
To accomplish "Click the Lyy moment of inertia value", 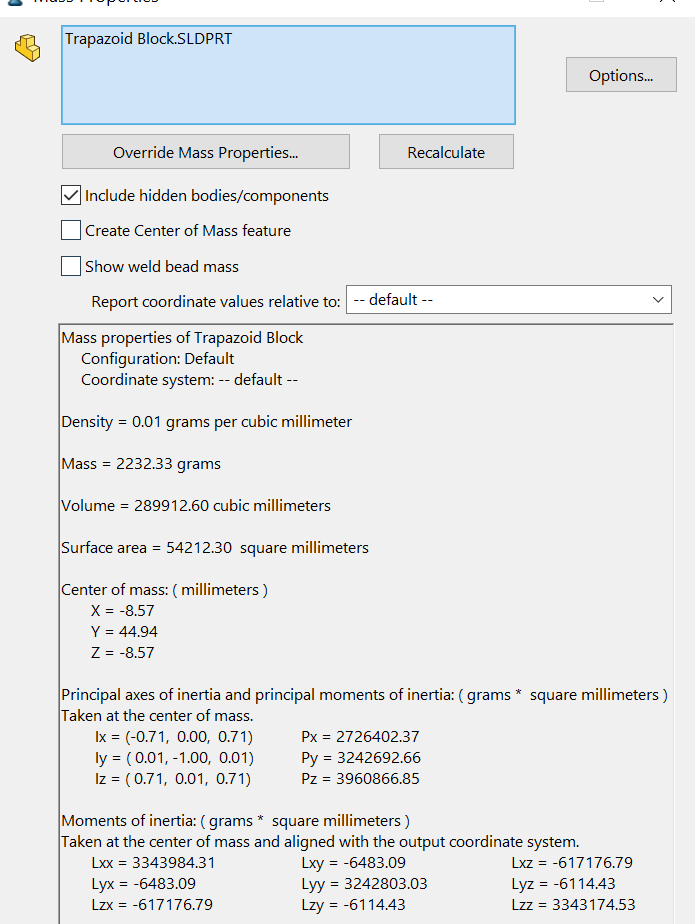I will 364,884.
